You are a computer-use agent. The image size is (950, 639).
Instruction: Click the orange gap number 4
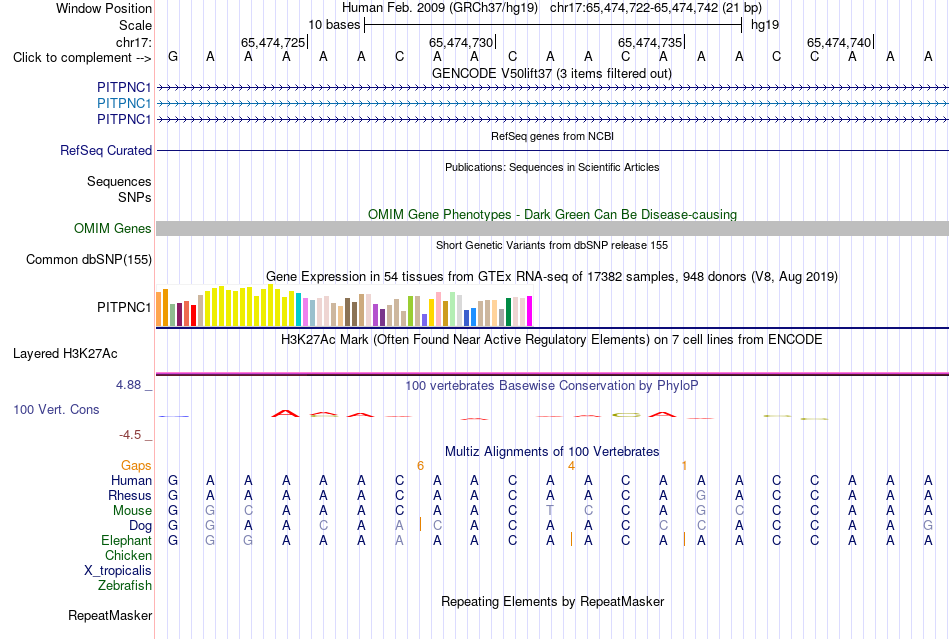(571, 466)
